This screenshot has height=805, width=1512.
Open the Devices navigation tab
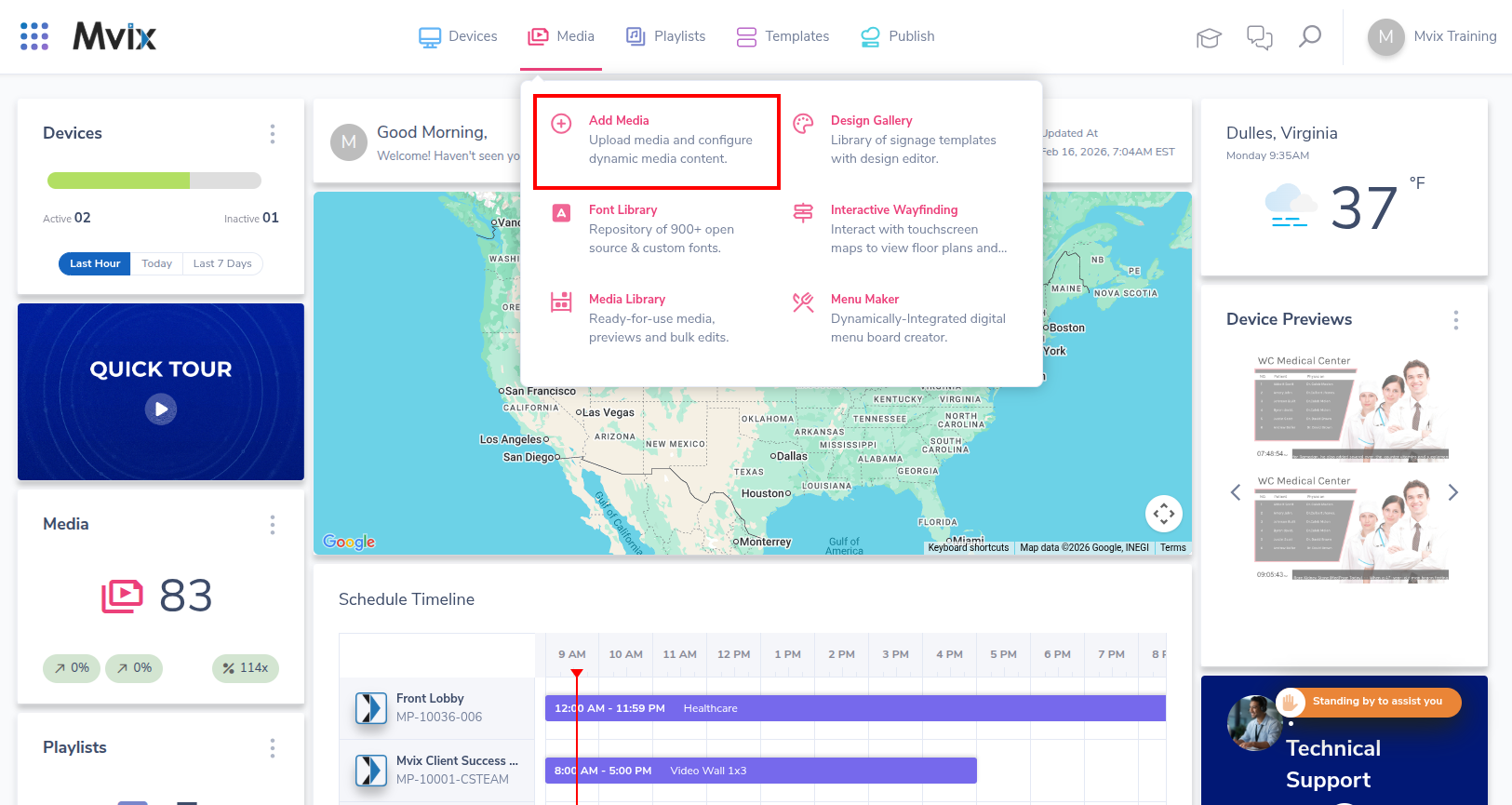(458, 36)
